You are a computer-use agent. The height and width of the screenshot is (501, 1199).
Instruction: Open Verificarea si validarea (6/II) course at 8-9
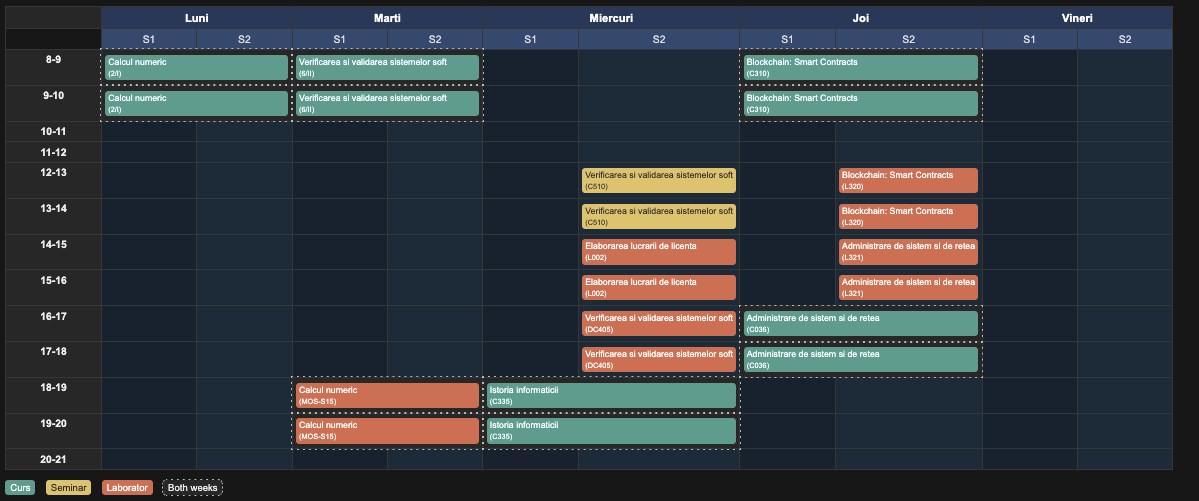pyautogui.click(x=388, y=67)
